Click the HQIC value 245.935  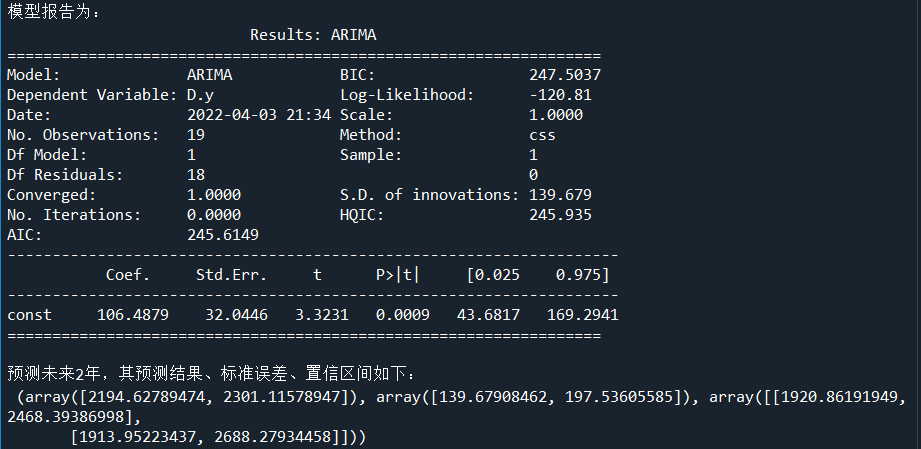click(560, 215)
